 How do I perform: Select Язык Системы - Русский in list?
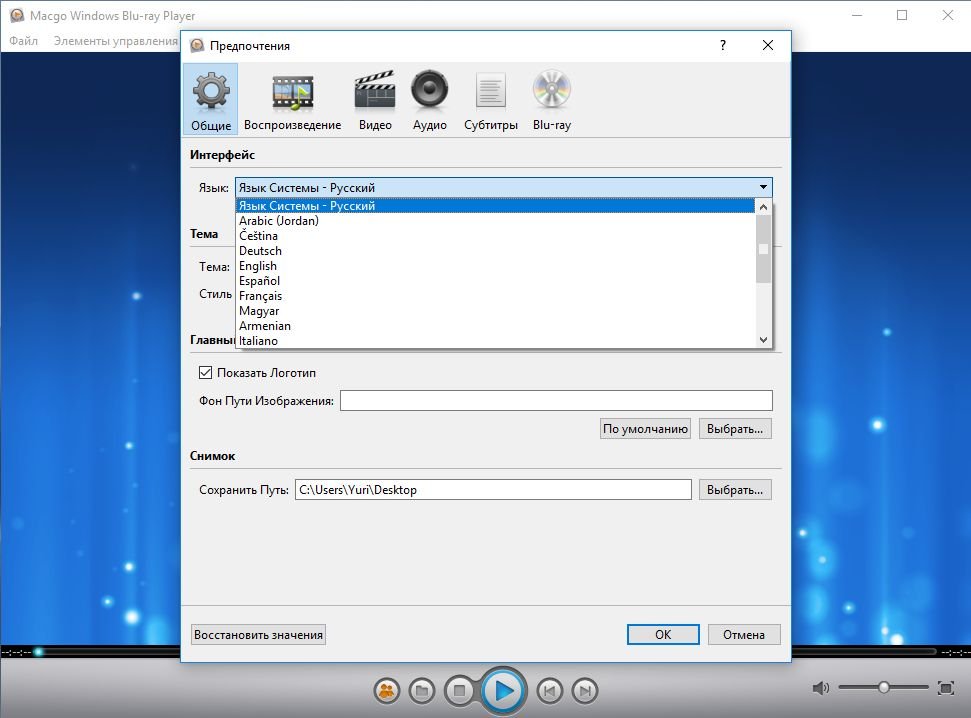[495, 206]
